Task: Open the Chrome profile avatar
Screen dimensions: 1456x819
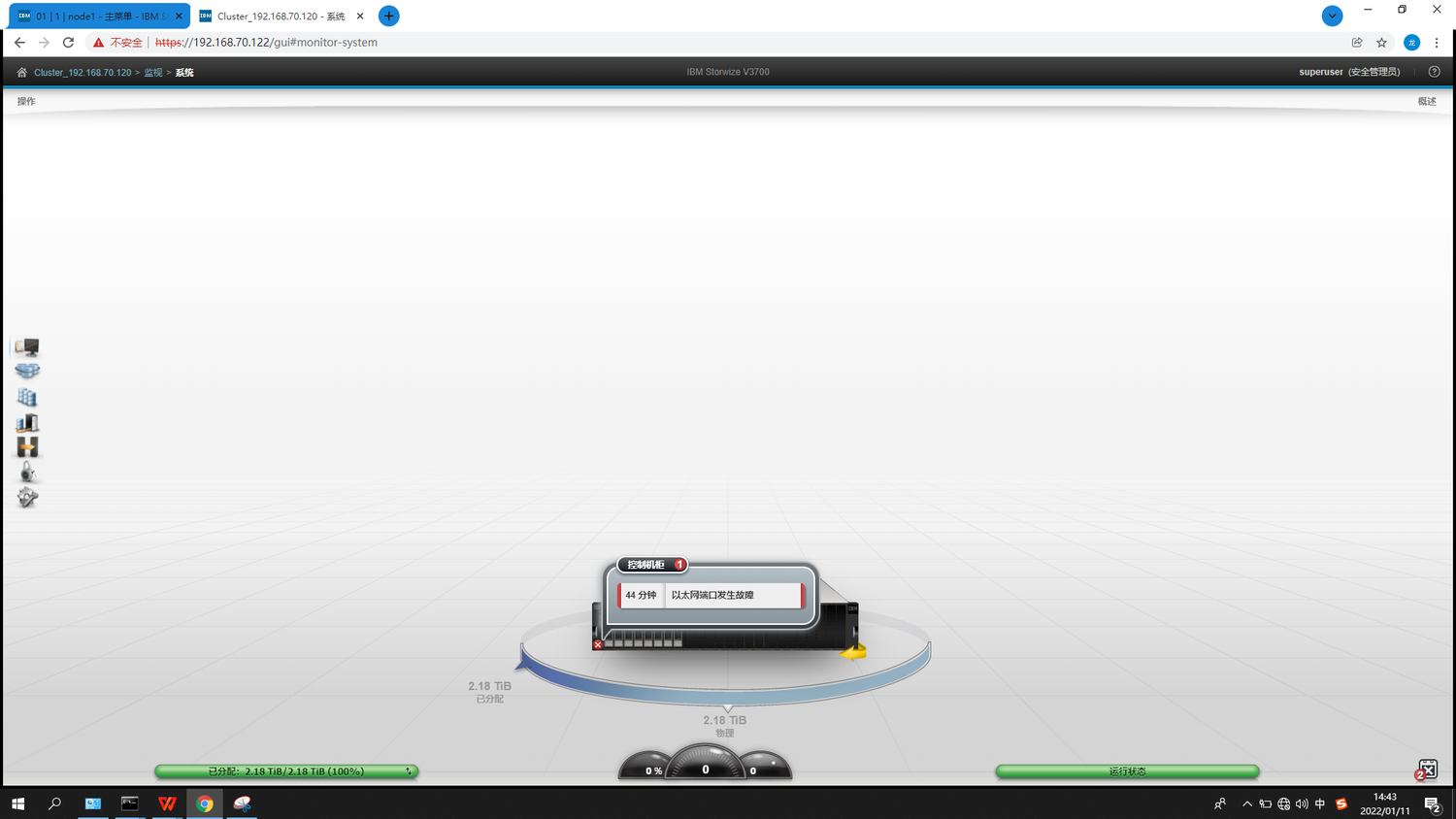Action: click(1412, 43)
